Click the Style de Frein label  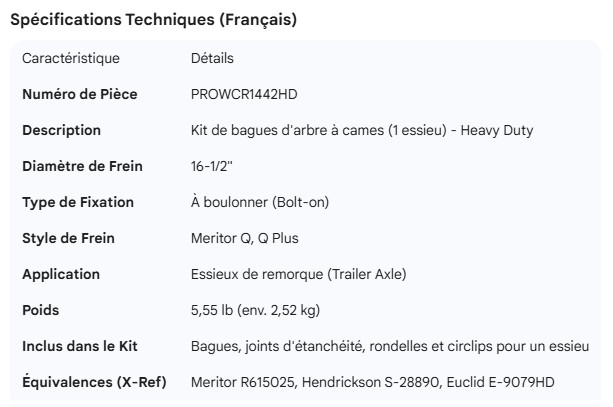pyautogui.click(x=68, y=238)
